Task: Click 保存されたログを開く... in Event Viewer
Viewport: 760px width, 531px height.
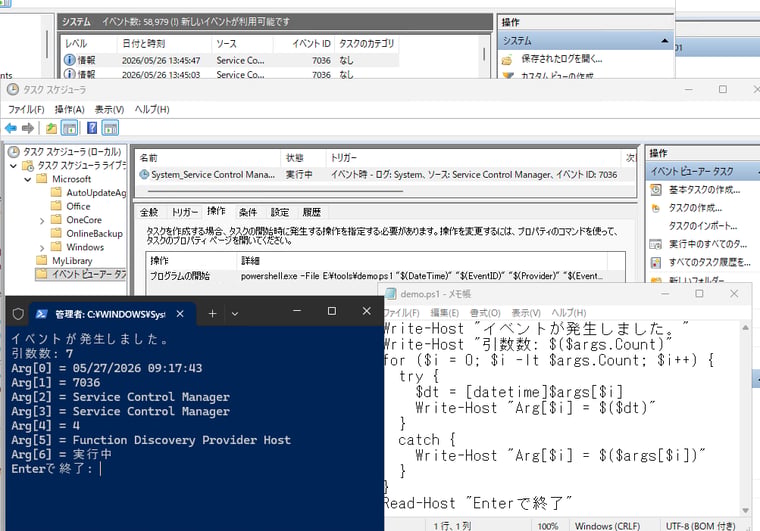Action: click(x=562, y=59)
